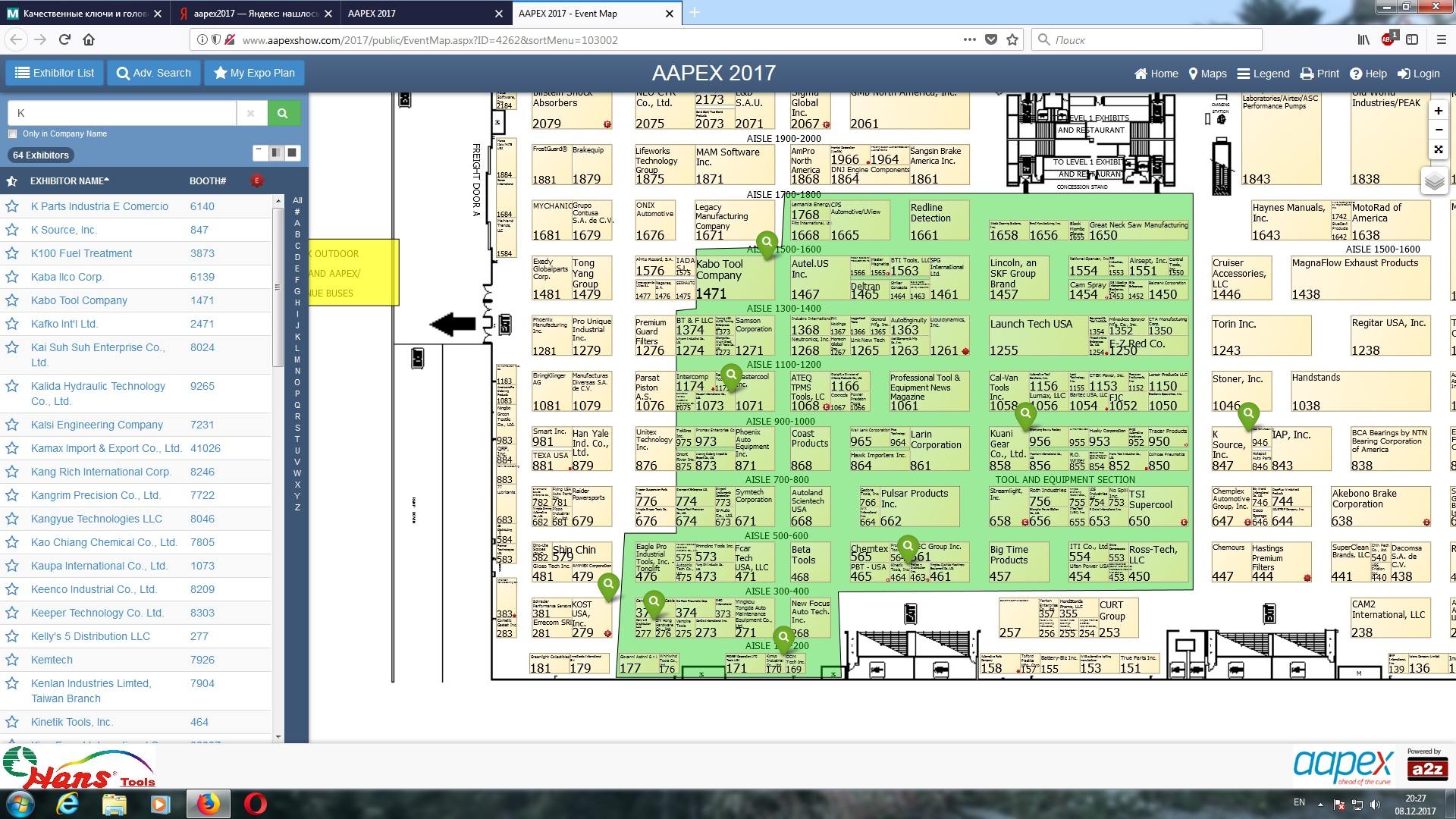1456x819 pixels.
Task: Open Internet Explorer from taskbar
Action: tap(67, 803)
